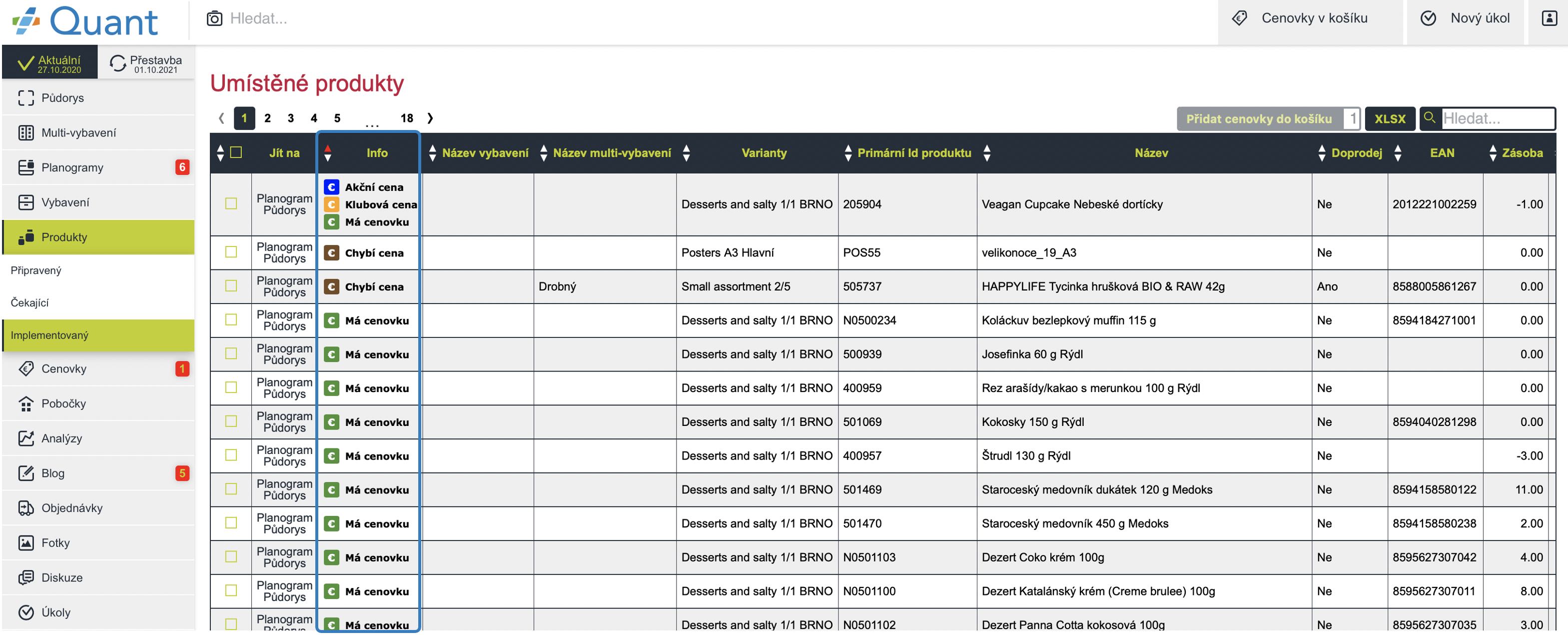Open the user profile icon at top right

pyautogui.click(x=1549, y=18)
